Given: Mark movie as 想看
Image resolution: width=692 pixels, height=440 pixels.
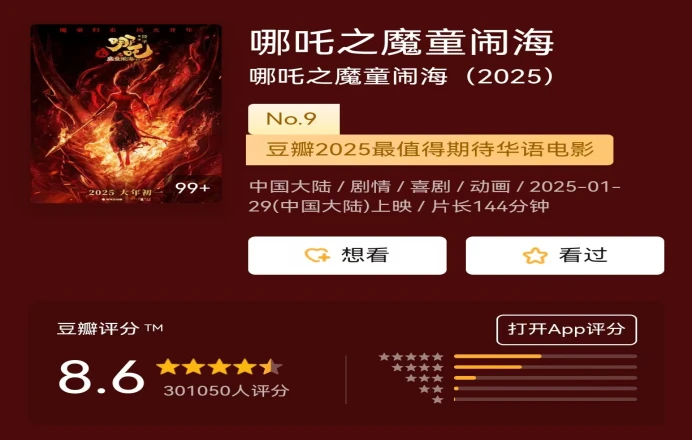Looking at the screenshot, I should click(x=347, y=256).
